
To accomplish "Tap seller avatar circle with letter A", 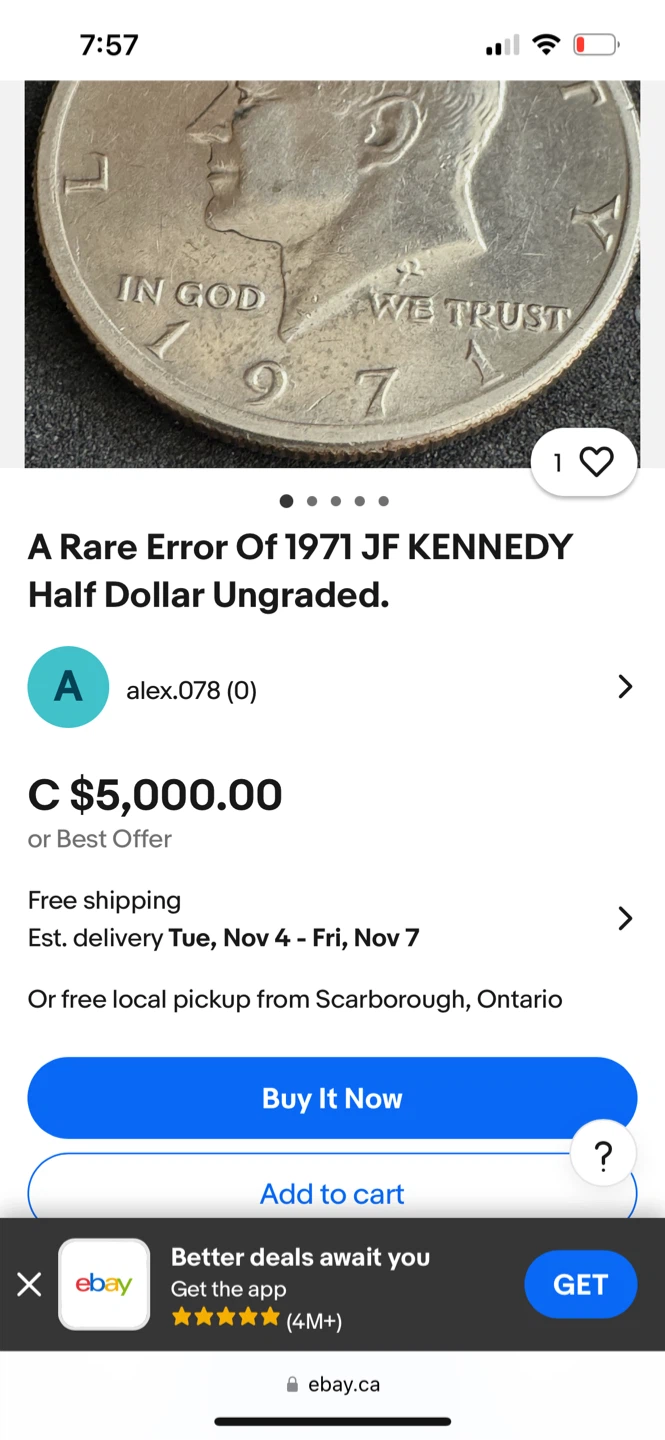I will (68, 687).
